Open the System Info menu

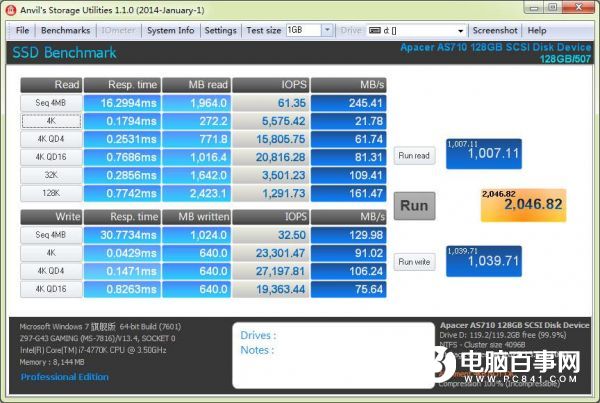click(x=171, y=30)
